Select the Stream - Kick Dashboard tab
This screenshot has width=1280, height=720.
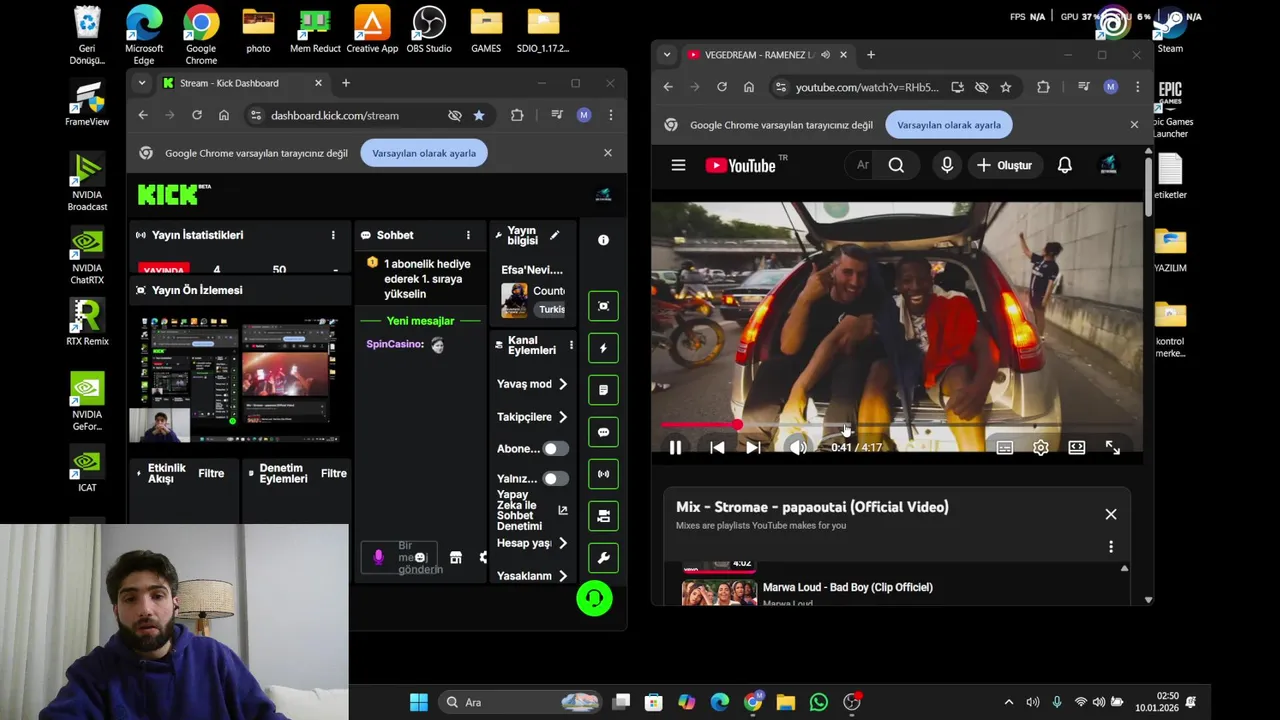[240, 83]
